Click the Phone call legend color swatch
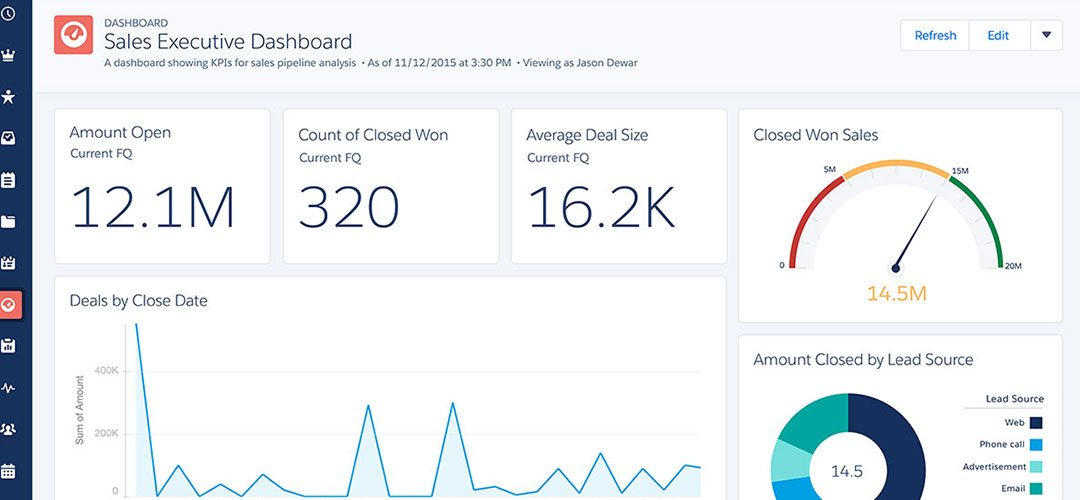This screenshot has height=500, width=1080. 1037,444
